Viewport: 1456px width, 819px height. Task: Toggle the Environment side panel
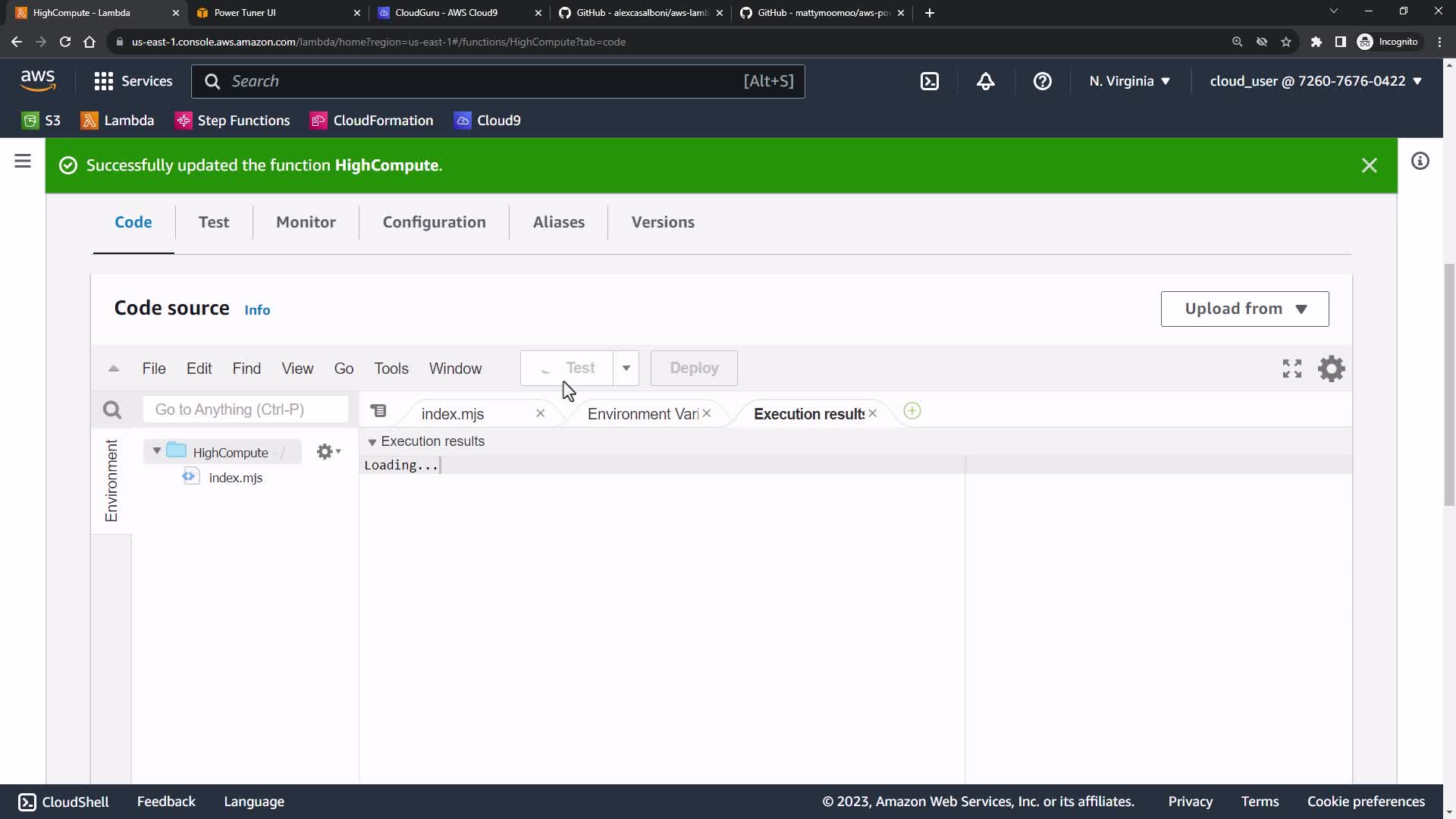click(x=111, y=481)
